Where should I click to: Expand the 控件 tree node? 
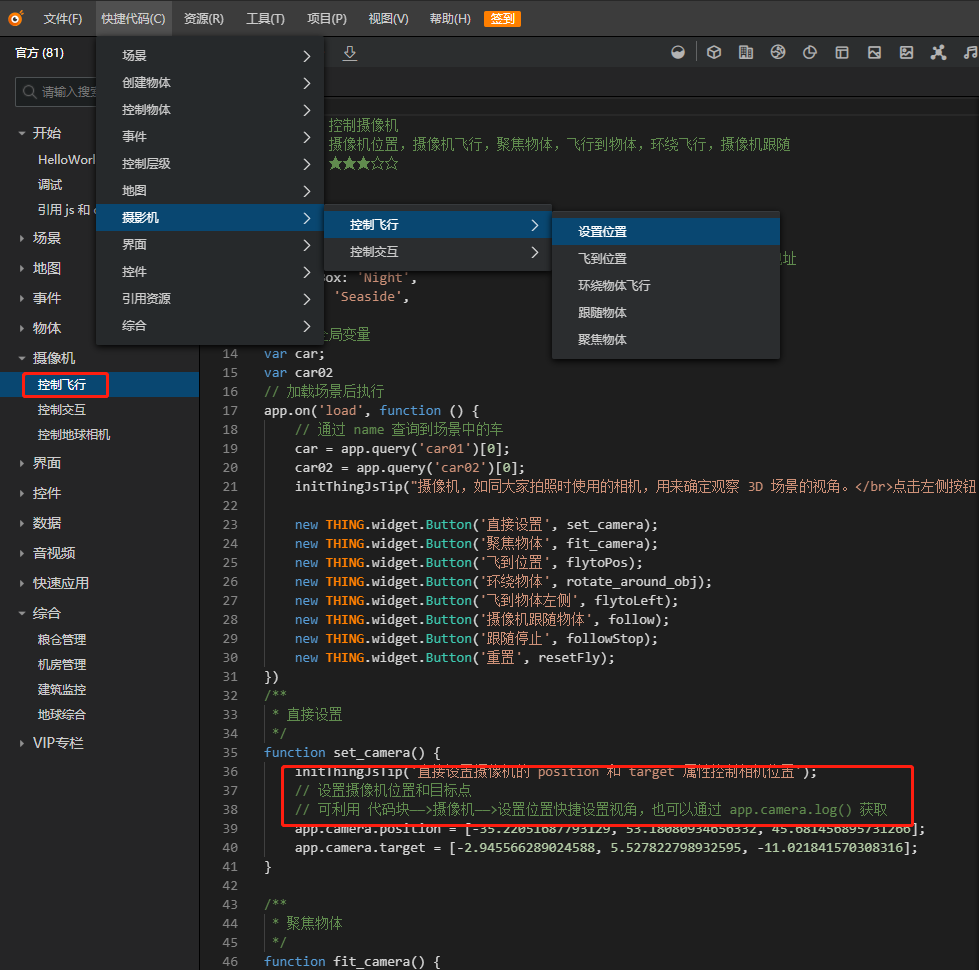[x=22, y=493]
